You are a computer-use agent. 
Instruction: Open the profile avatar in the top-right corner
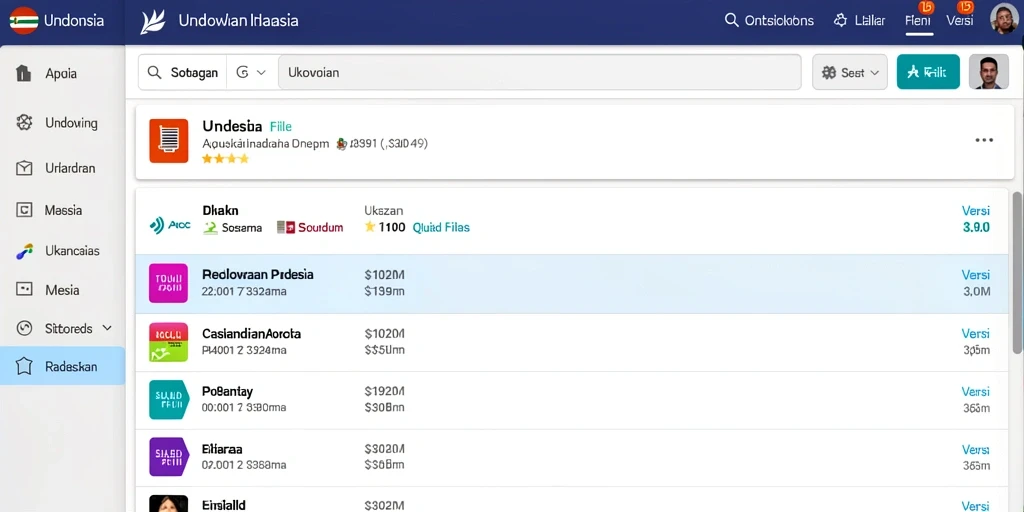(x=1004, y=19)
